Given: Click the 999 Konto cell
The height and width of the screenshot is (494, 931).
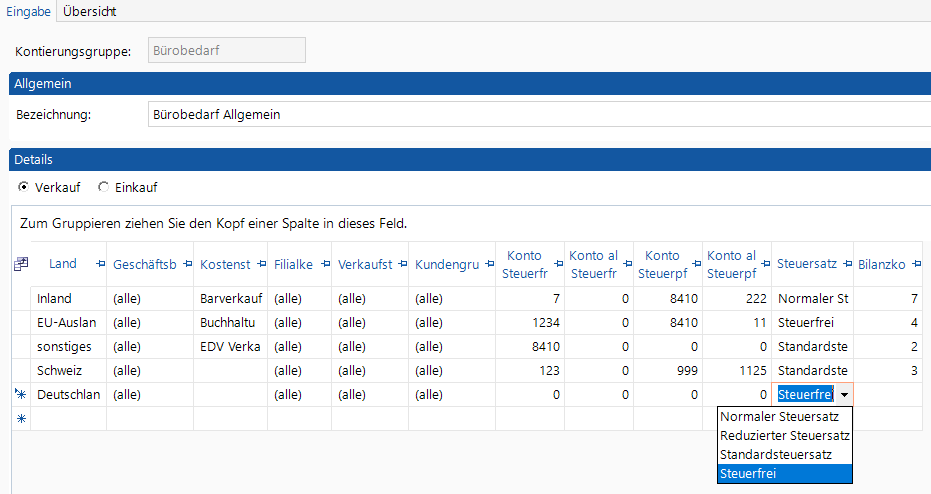Looking at the screenshot, I should click(x=668, y=370).
